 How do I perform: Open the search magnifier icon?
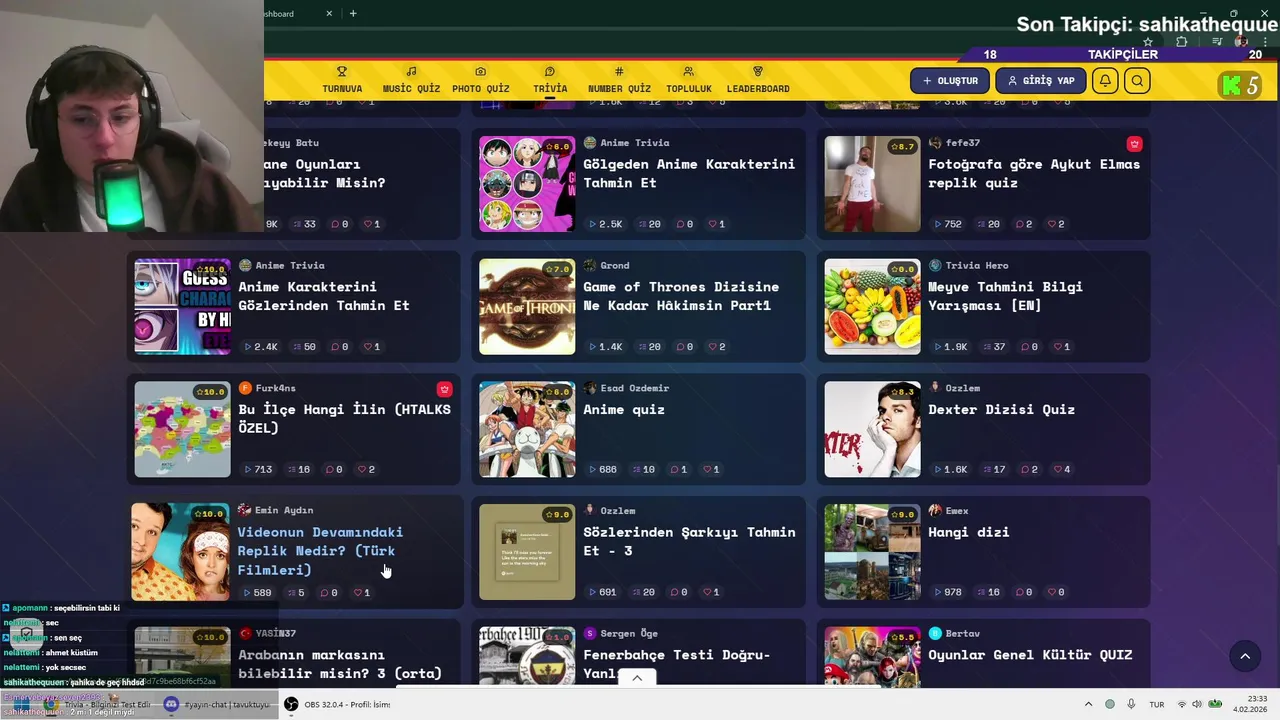1137,81
